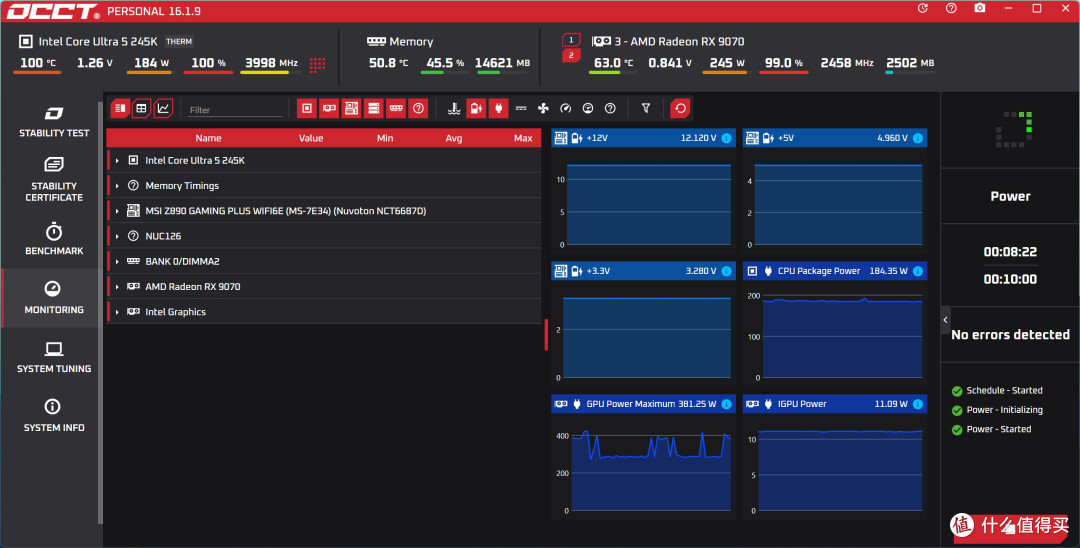Toggle clock frequency gauge filter

click(x=565, y=108)
